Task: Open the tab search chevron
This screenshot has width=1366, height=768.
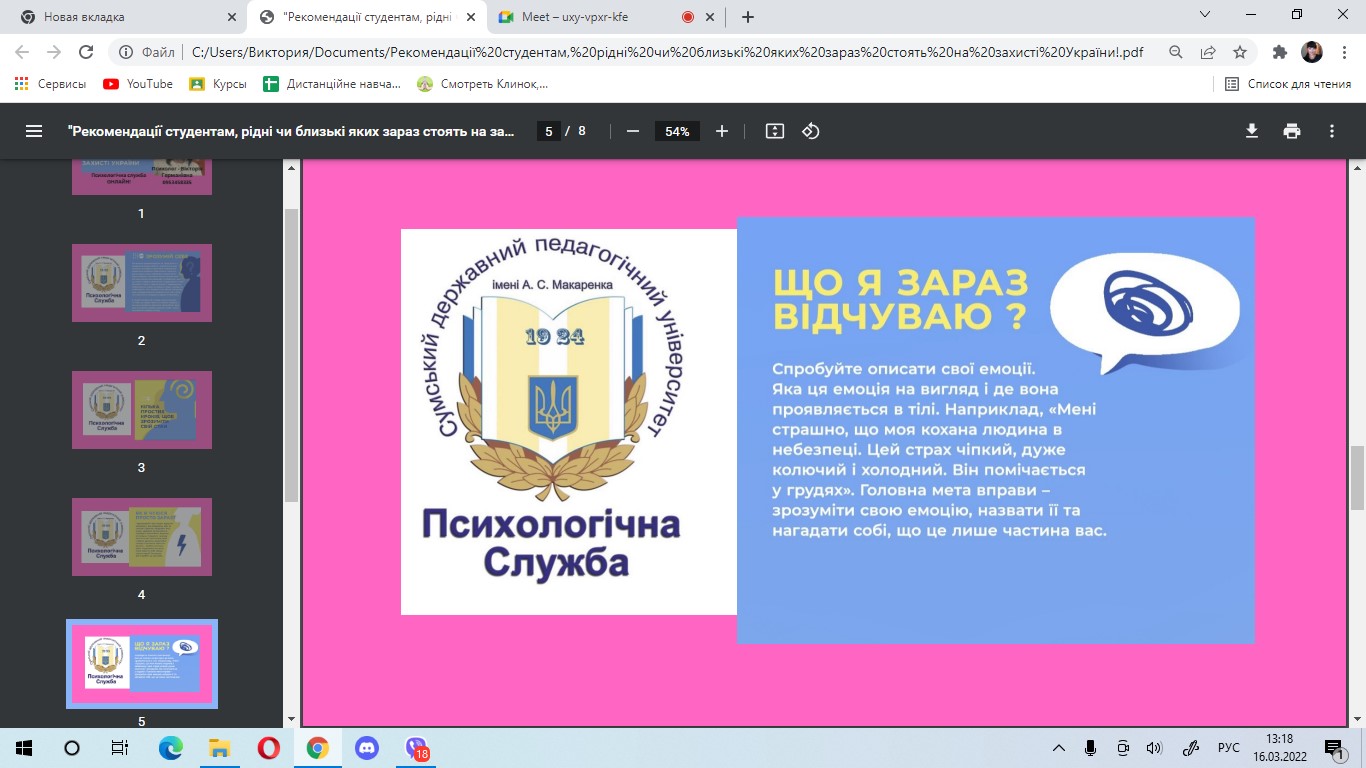Action: pos(1205,14)
